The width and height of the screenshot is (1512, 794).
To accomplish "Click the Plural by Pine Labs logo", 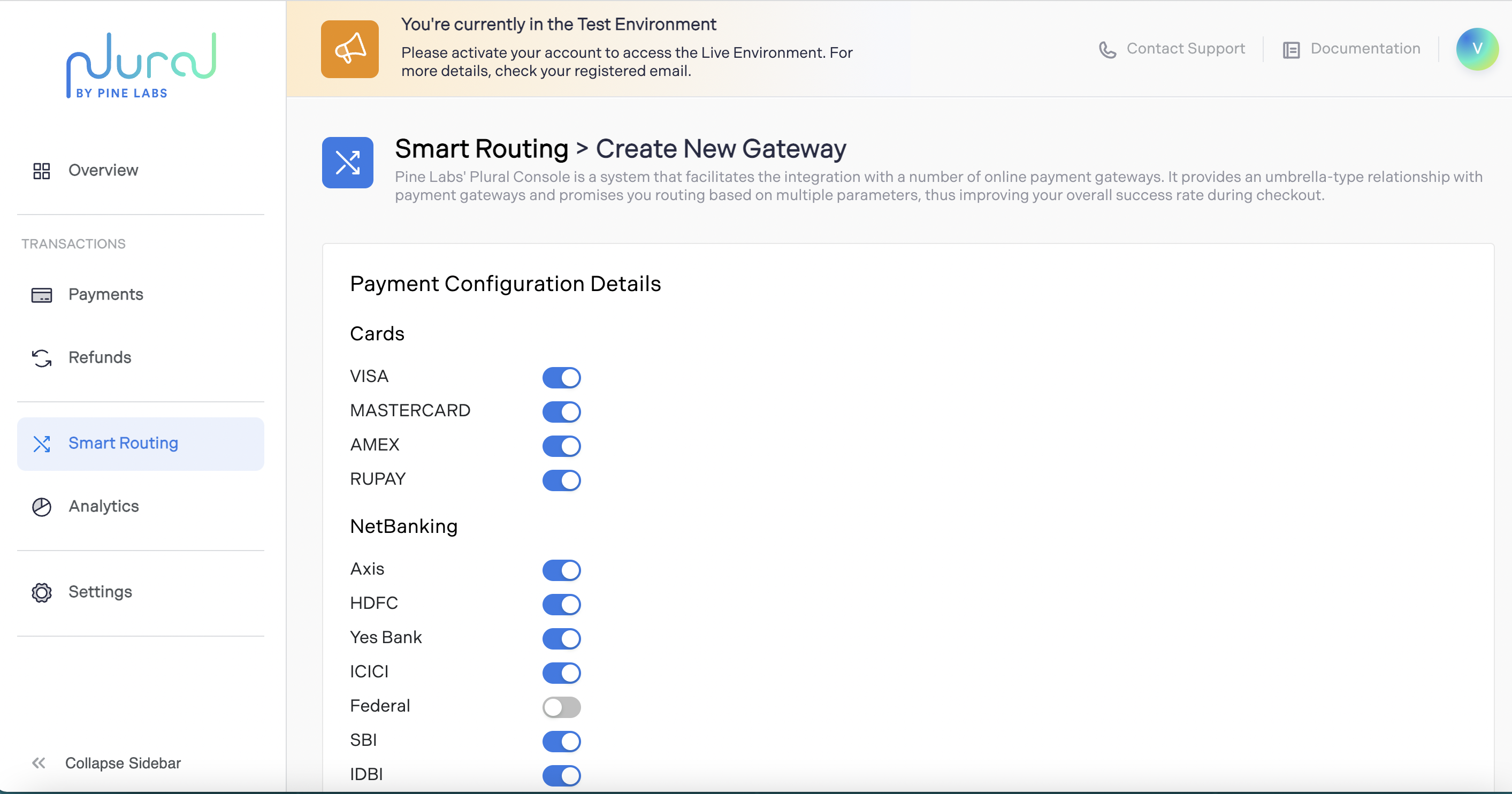I will [x=141, y=65].
